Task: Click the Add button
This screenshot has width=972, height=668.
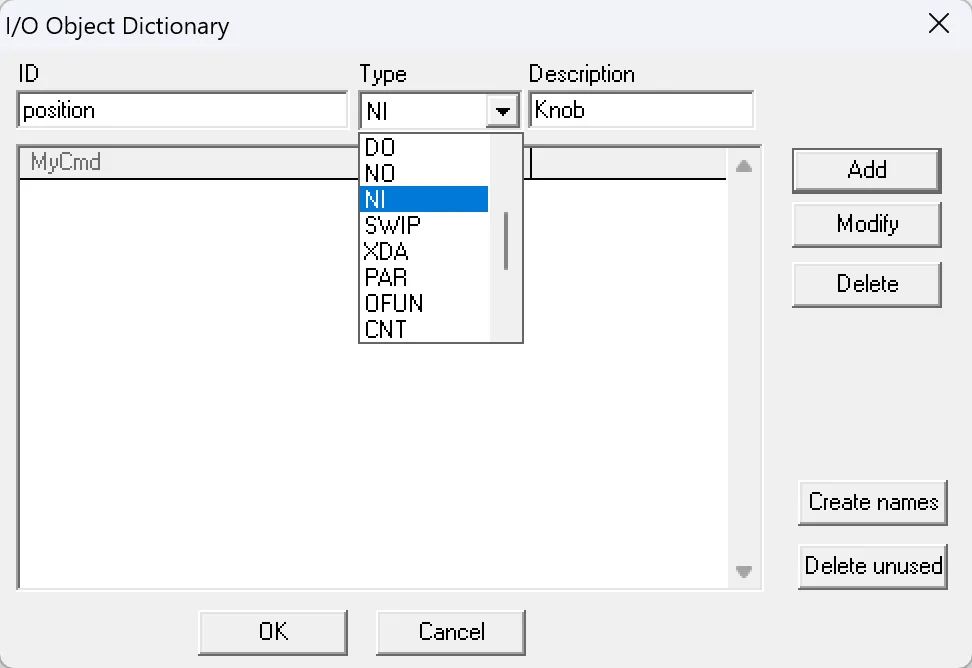Action: 866,170
